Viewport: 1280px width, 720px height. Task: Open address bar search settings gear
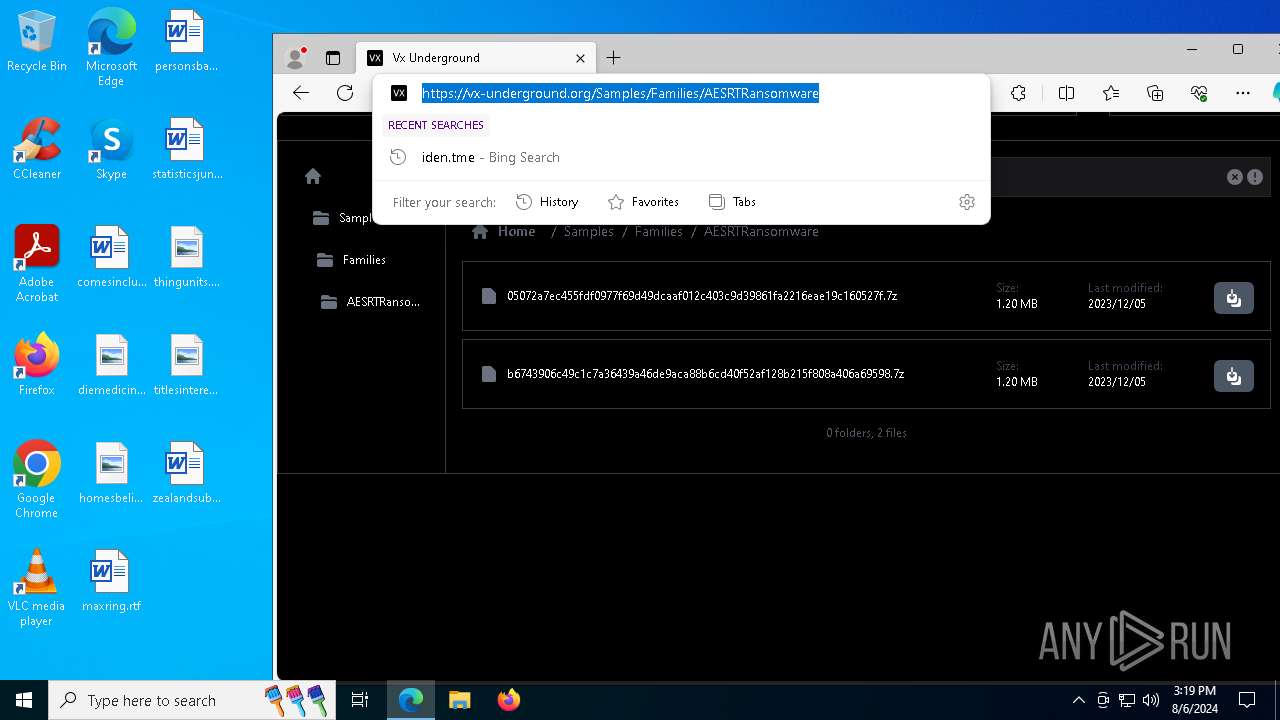click(967, 202)
